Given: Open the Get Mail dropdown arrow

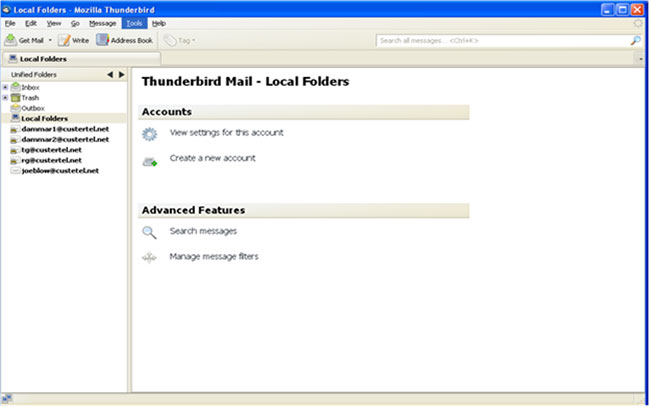Looking at the screenshot, I should [50, 40].
